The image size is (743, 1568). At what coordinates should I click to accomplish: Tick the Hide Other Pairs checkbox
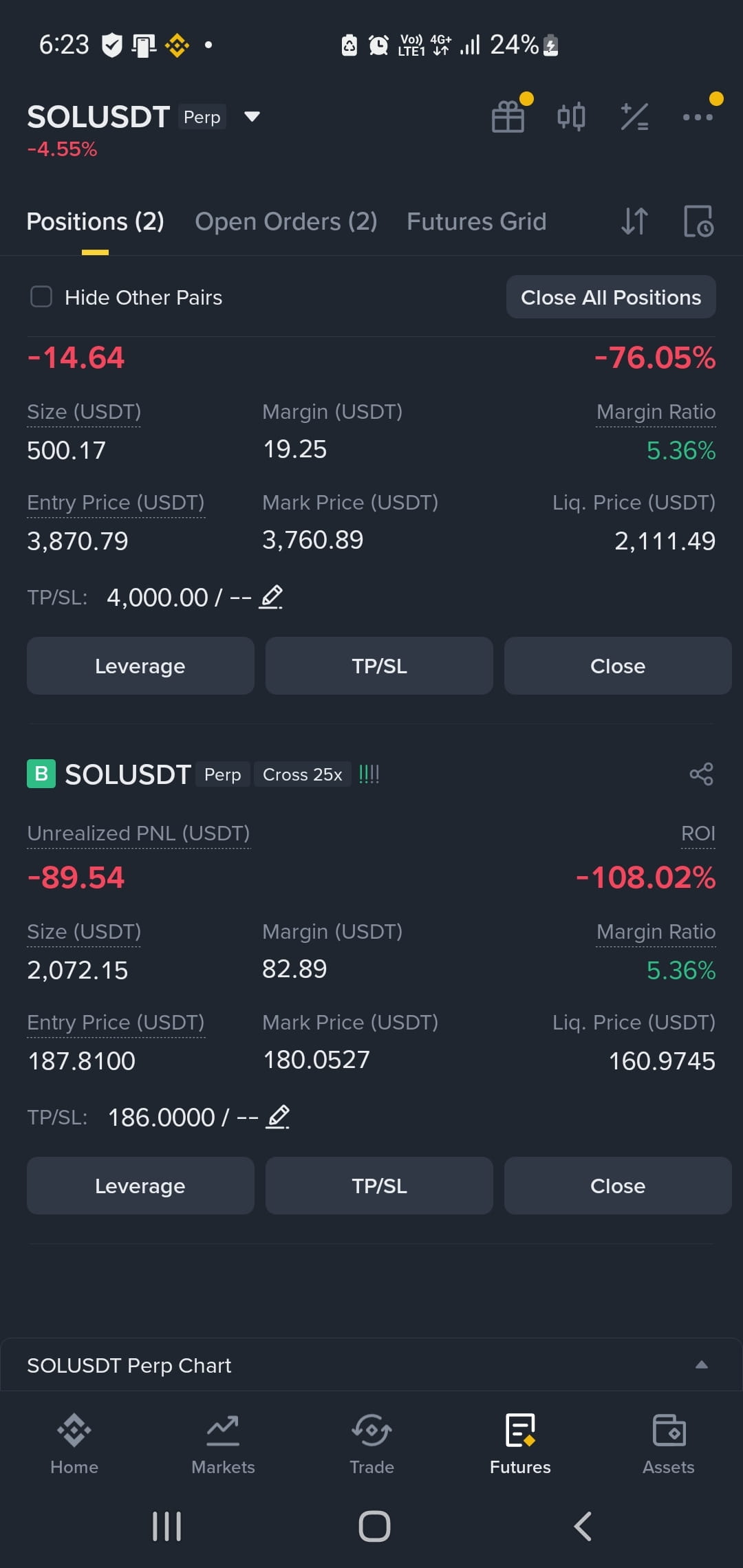coord(41,297)
